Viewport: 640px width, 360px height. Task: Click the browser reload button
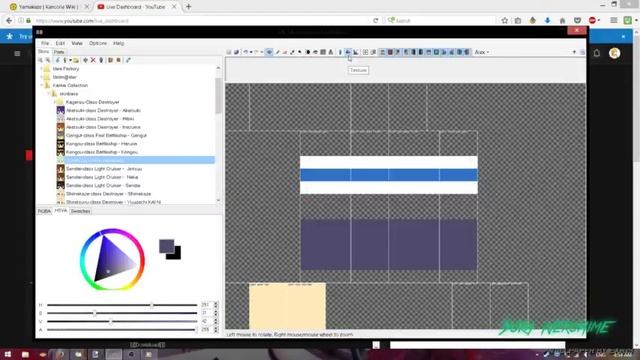[x=376, y=20]
